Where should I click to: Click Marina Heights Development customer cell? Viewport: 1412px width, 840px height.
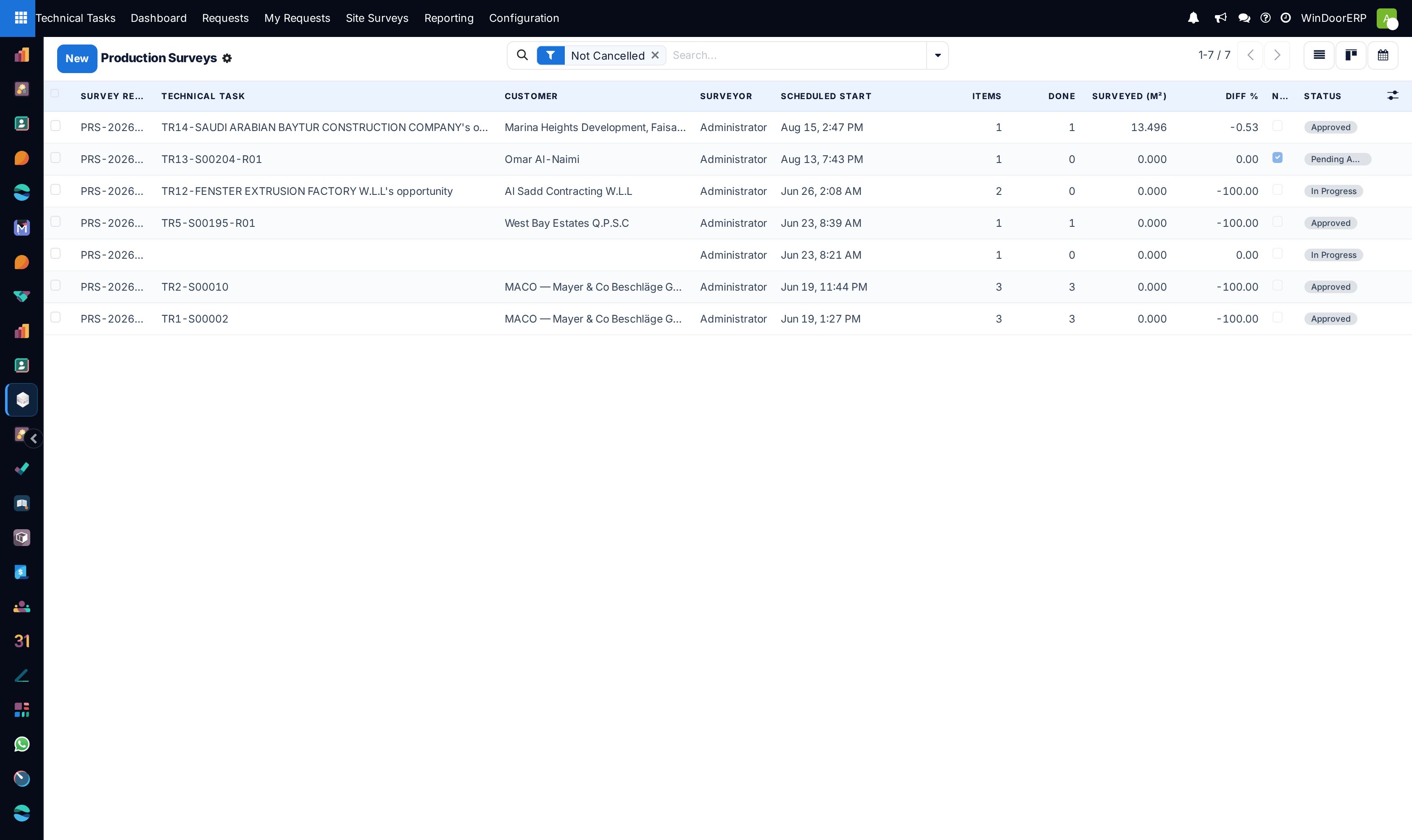click(x=595, y=127)
